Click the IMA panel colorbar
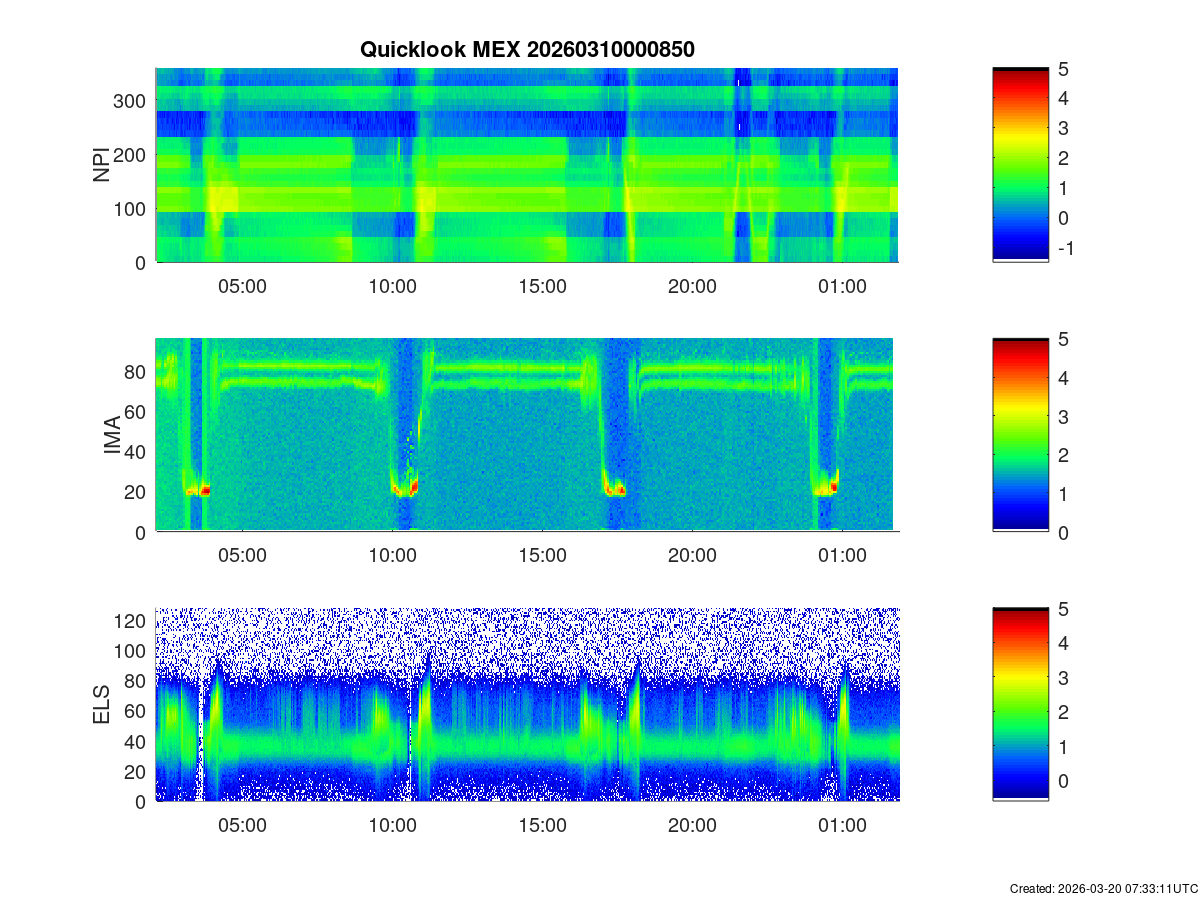The width and height of the screenshot is (1200, 900). [x=1020, y=435]
